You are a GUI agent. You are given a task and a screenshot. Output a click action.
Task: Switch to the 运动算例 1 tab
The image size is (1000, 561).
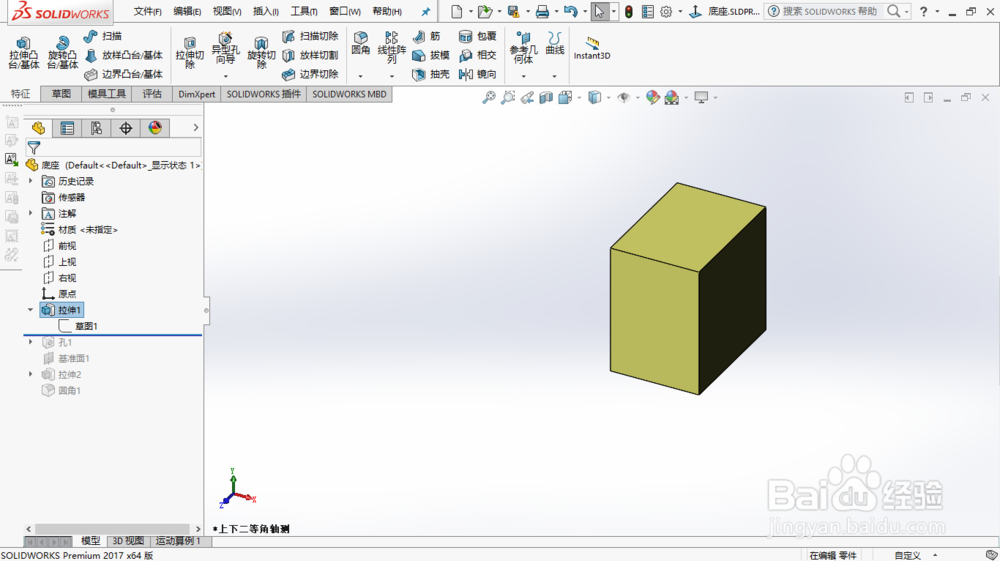point(178,541)
